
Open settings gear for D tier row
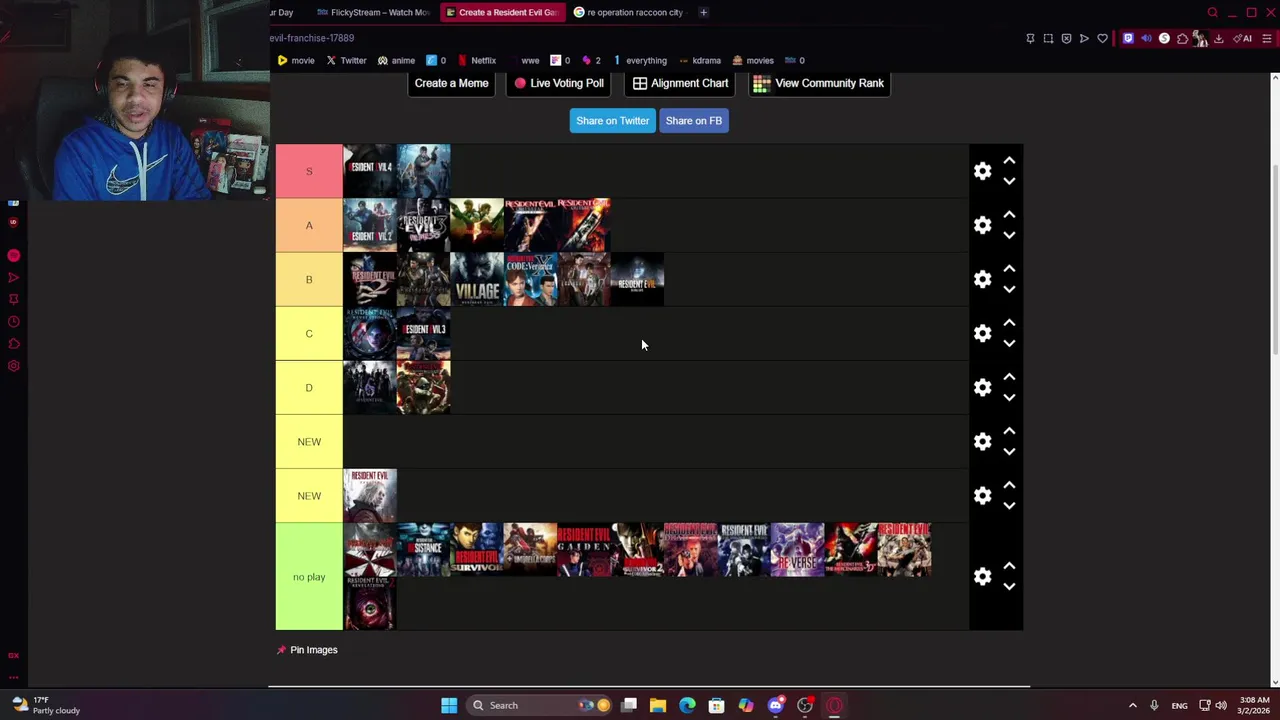pos(982,387)
